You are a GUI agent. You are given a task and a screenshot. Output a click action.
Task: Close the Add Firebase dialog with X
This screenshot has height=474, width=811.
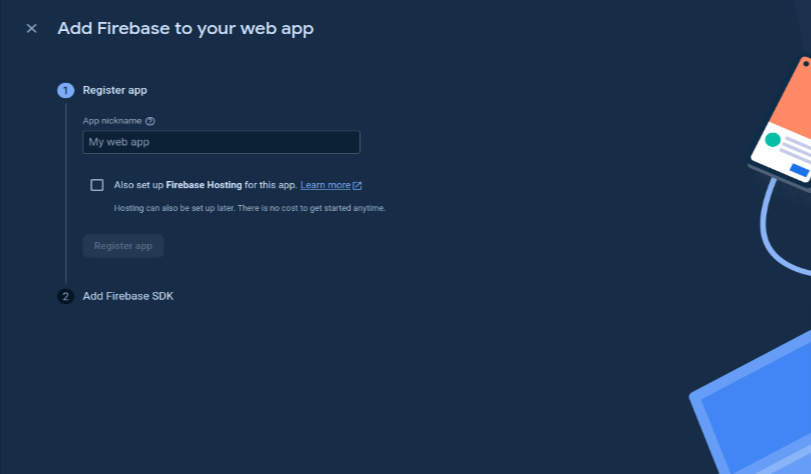[31, 29]
